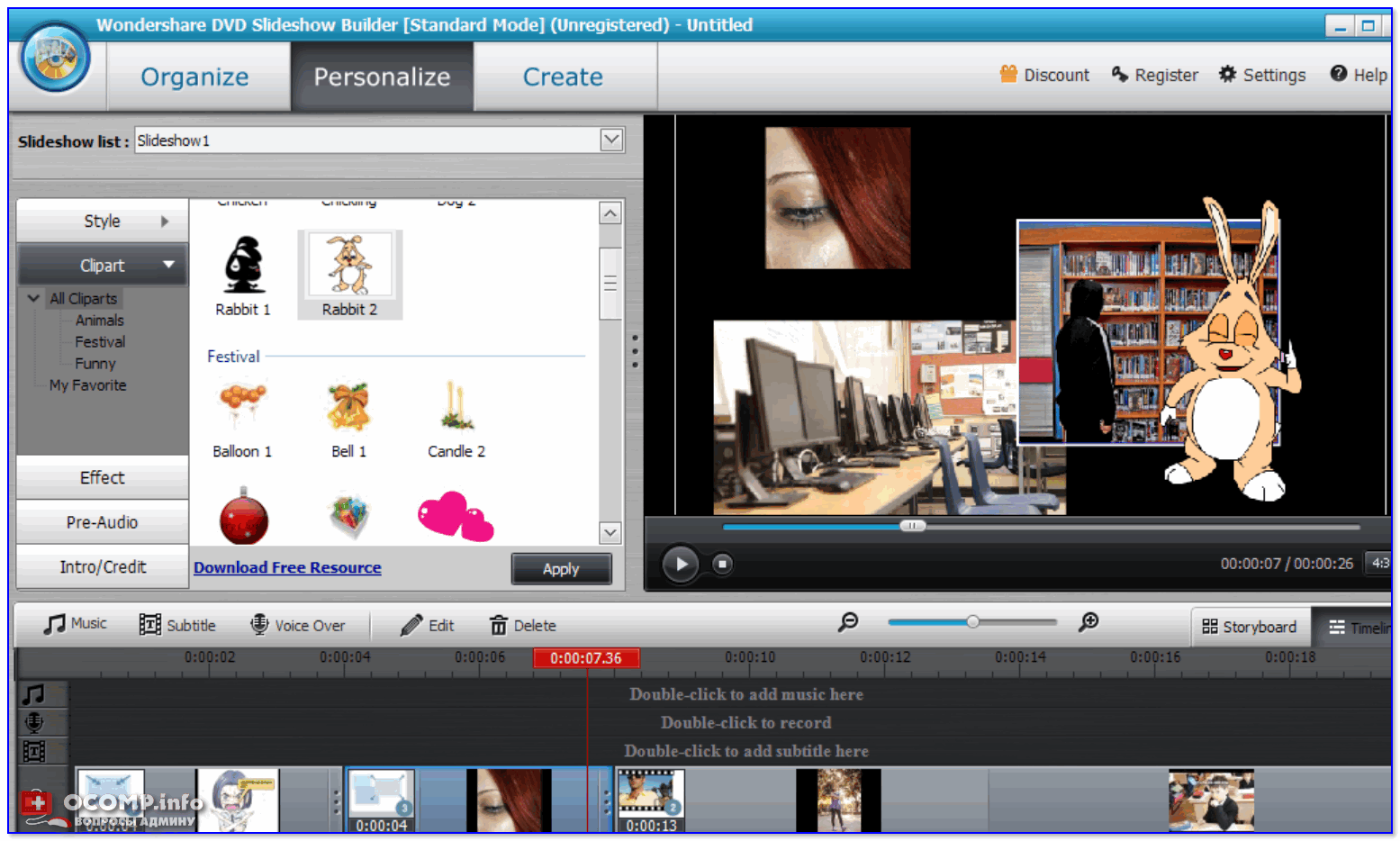The height and width of the screenshot is (841, 1400).
Task: Select the 0:00:13 transition thumbnail
Action: pos(651,800)
